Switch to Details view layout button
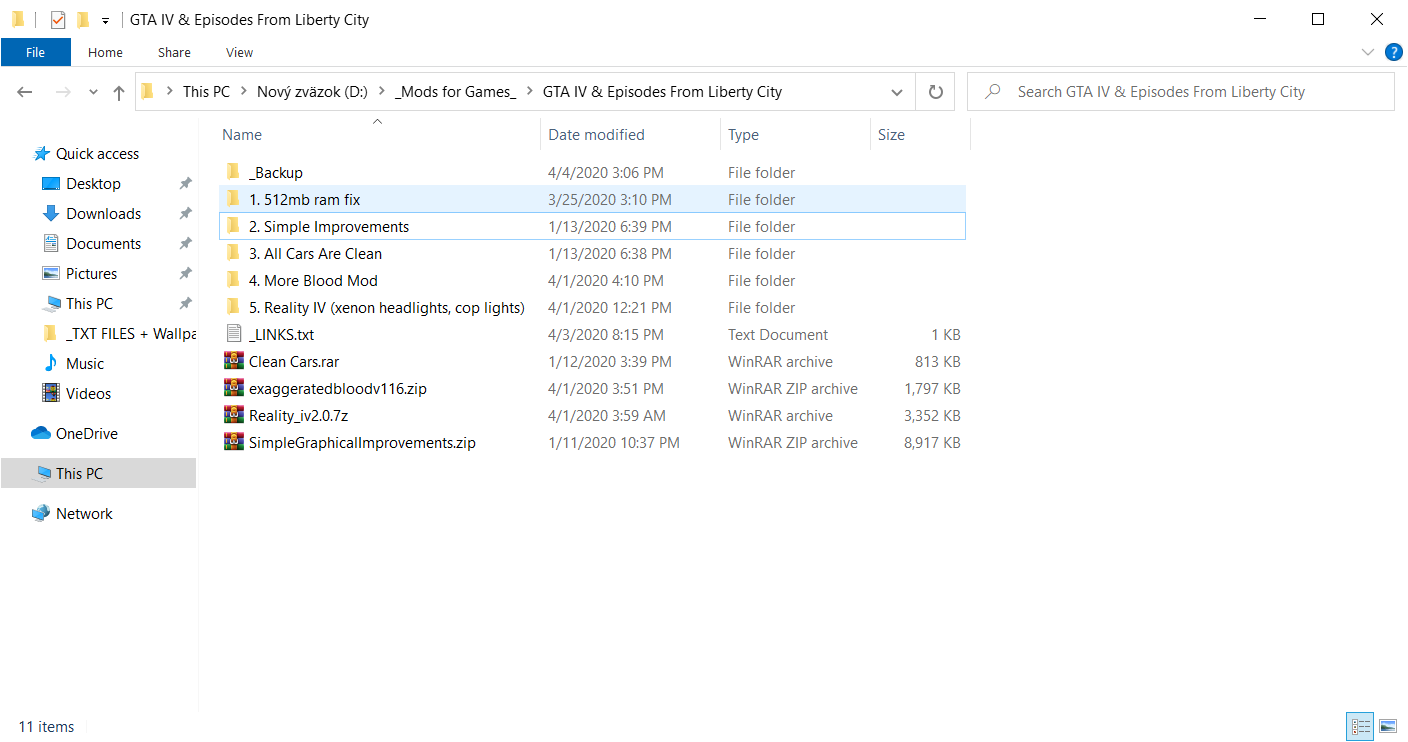1408x742 pixels. (1360, 726)
